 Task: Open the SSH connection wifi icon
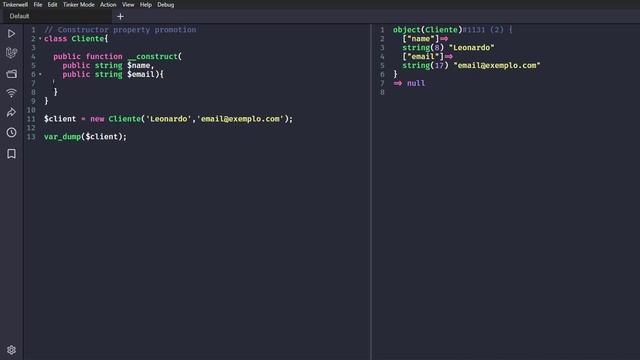11,93
